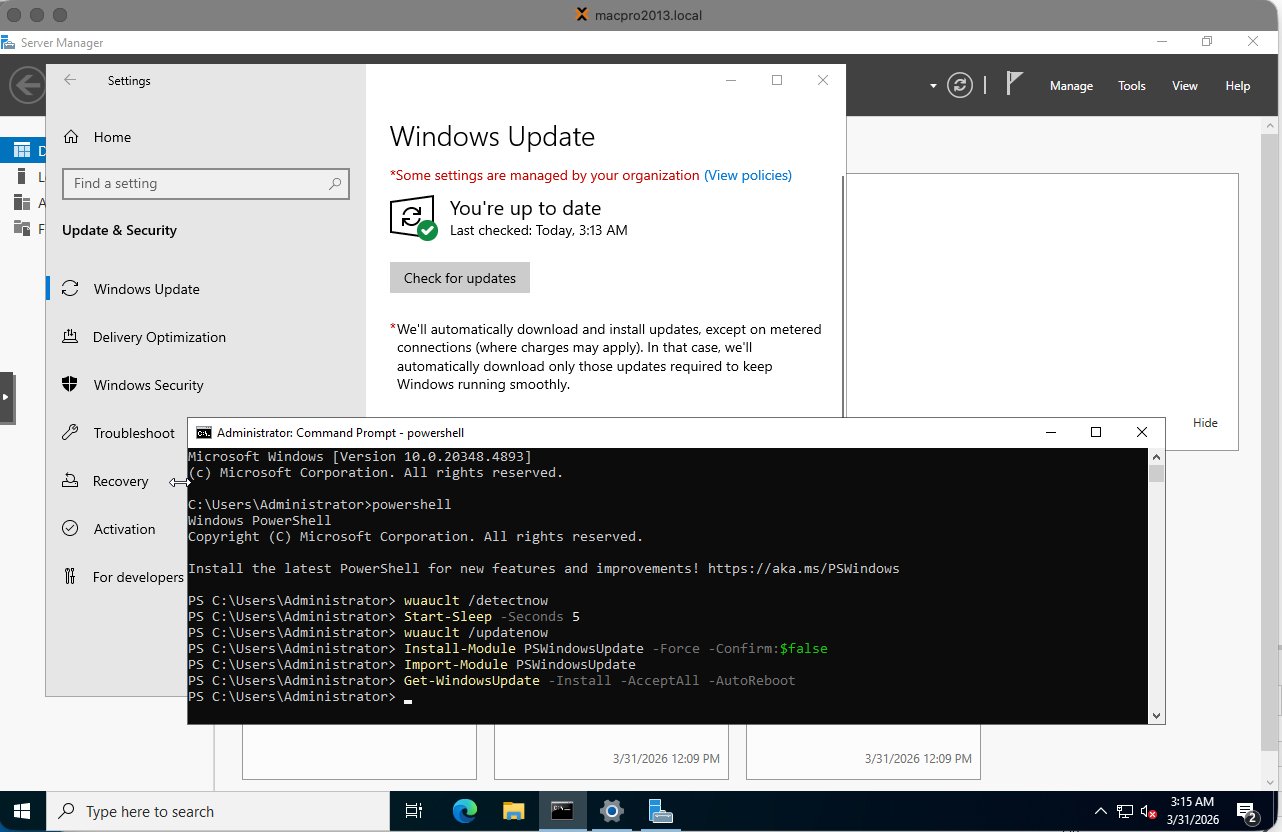Viewport: 1282px width, 832px height.
Task: Open Home in the Settings sidebar
Action: tap(111, 137)
